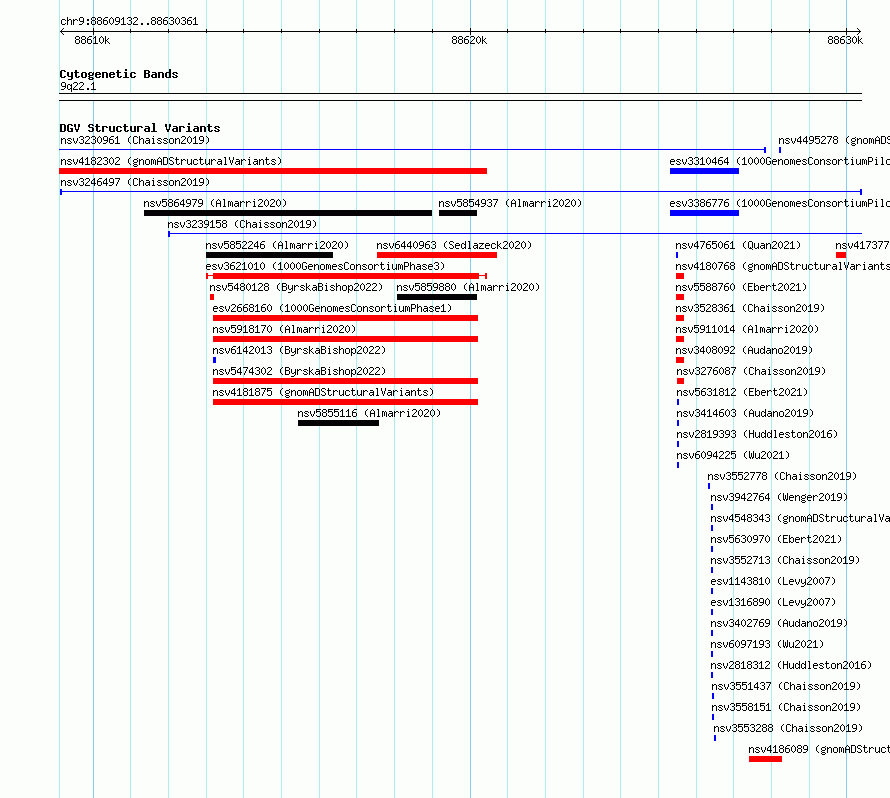This screenshot has width=890, height=798.
Task: Click the chr9:88609132..88630361 region text
Action: pyautogui.click(x=129, y=21)
